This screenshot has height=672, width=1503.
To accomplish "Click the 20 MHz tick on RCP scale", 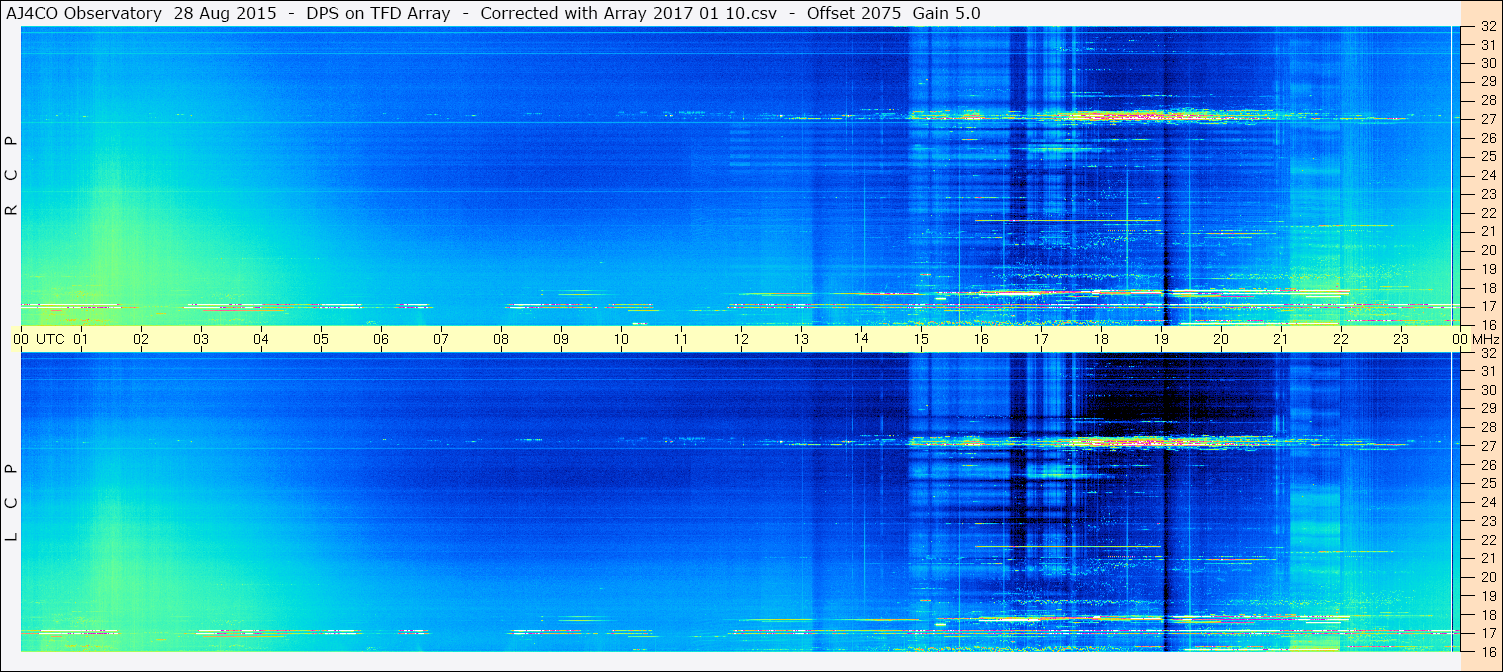I will pos(1488,250).
